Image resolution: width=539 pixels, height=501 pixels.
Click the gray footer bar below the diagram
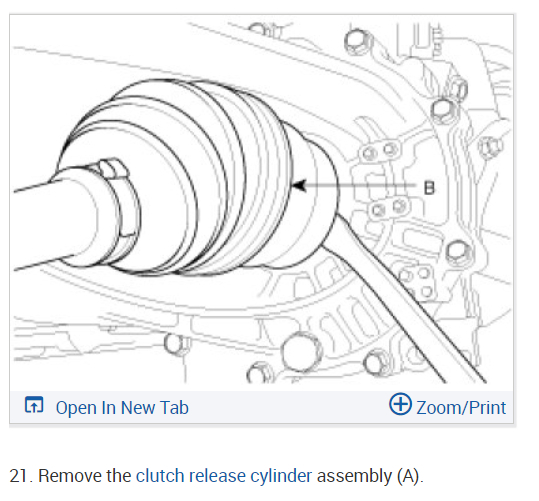tap(262, 407)
